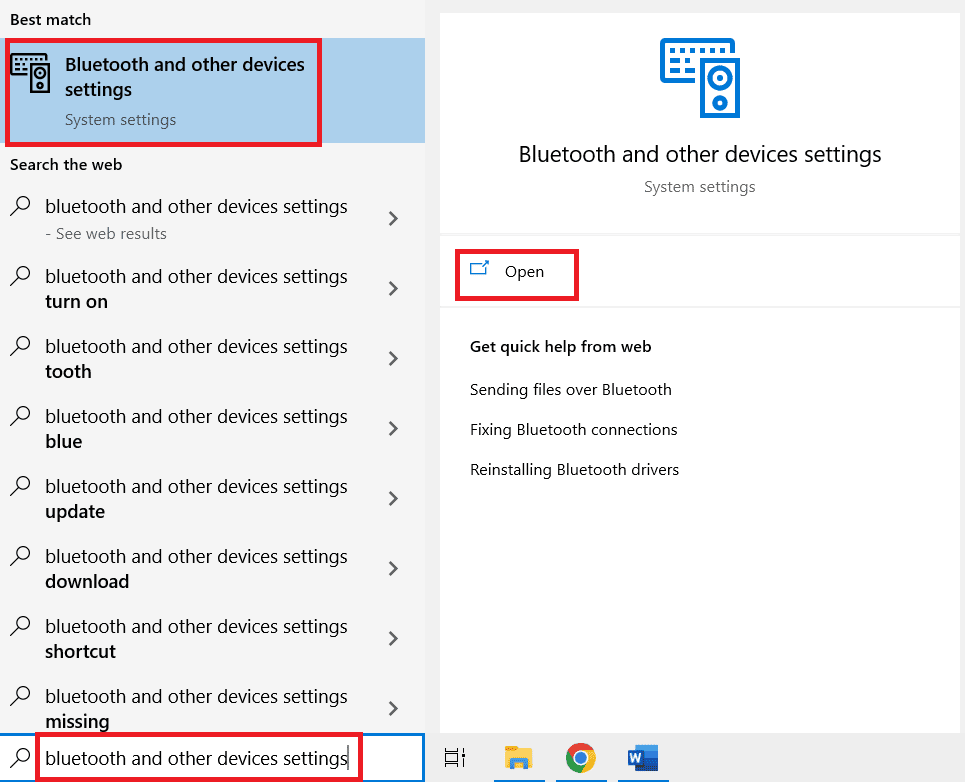The width and height of the screenshot is (965, 782).
Task: Expand chevron for 'download' suggestion
Action: pyautogui.click(x=393, y=569)
